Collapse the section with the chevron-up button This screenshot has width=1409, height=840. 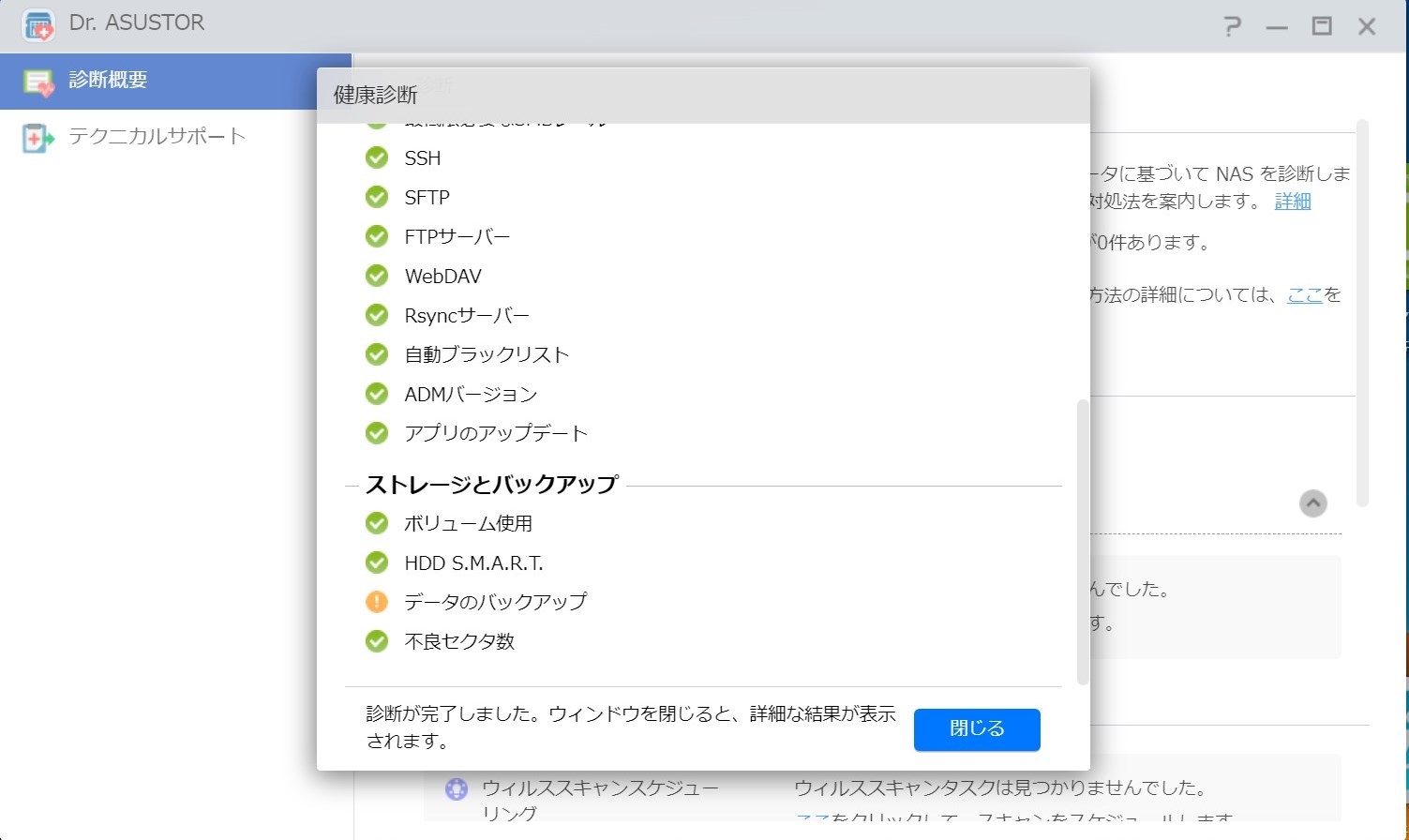[x=1312, y=503]
